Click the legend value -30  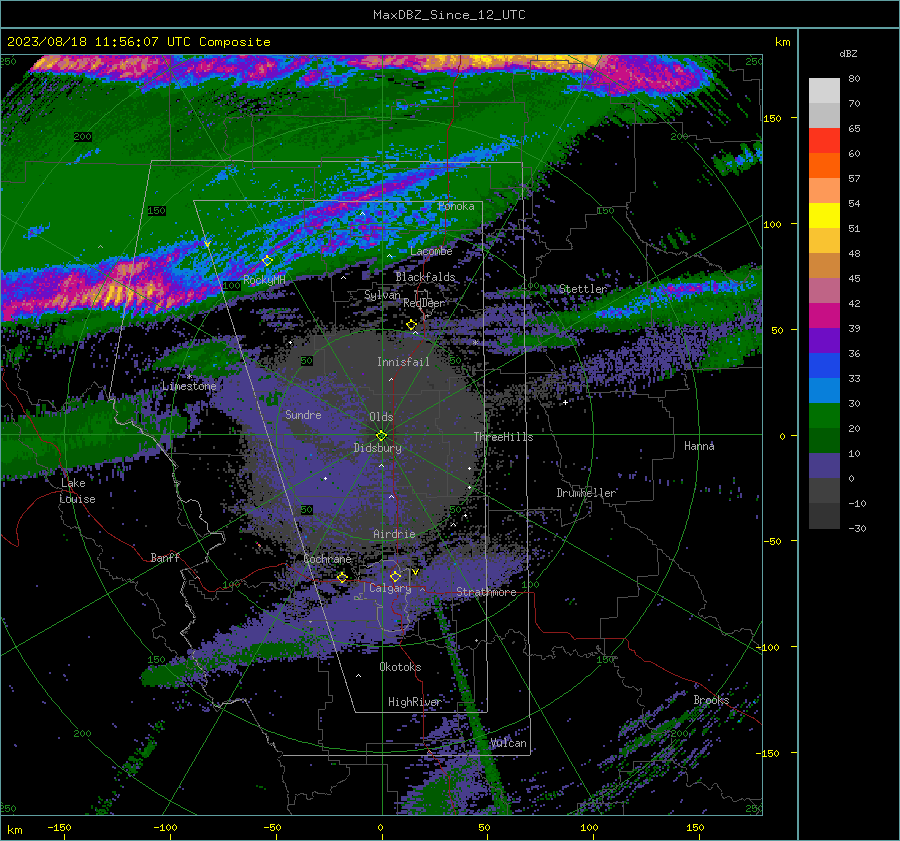click(x=857, y=529)
